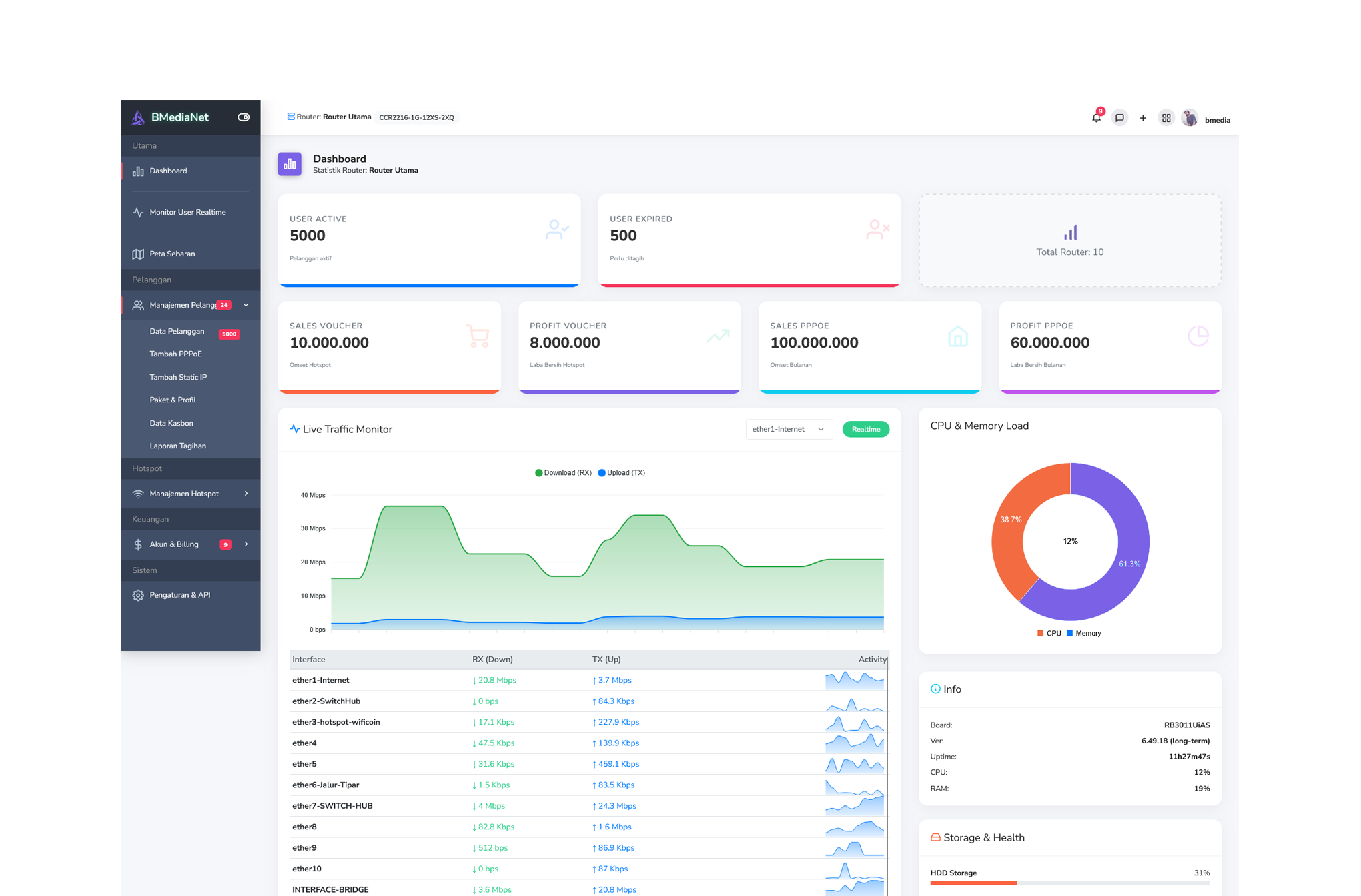Open Data Pelanggan from the sidebar

177,331
